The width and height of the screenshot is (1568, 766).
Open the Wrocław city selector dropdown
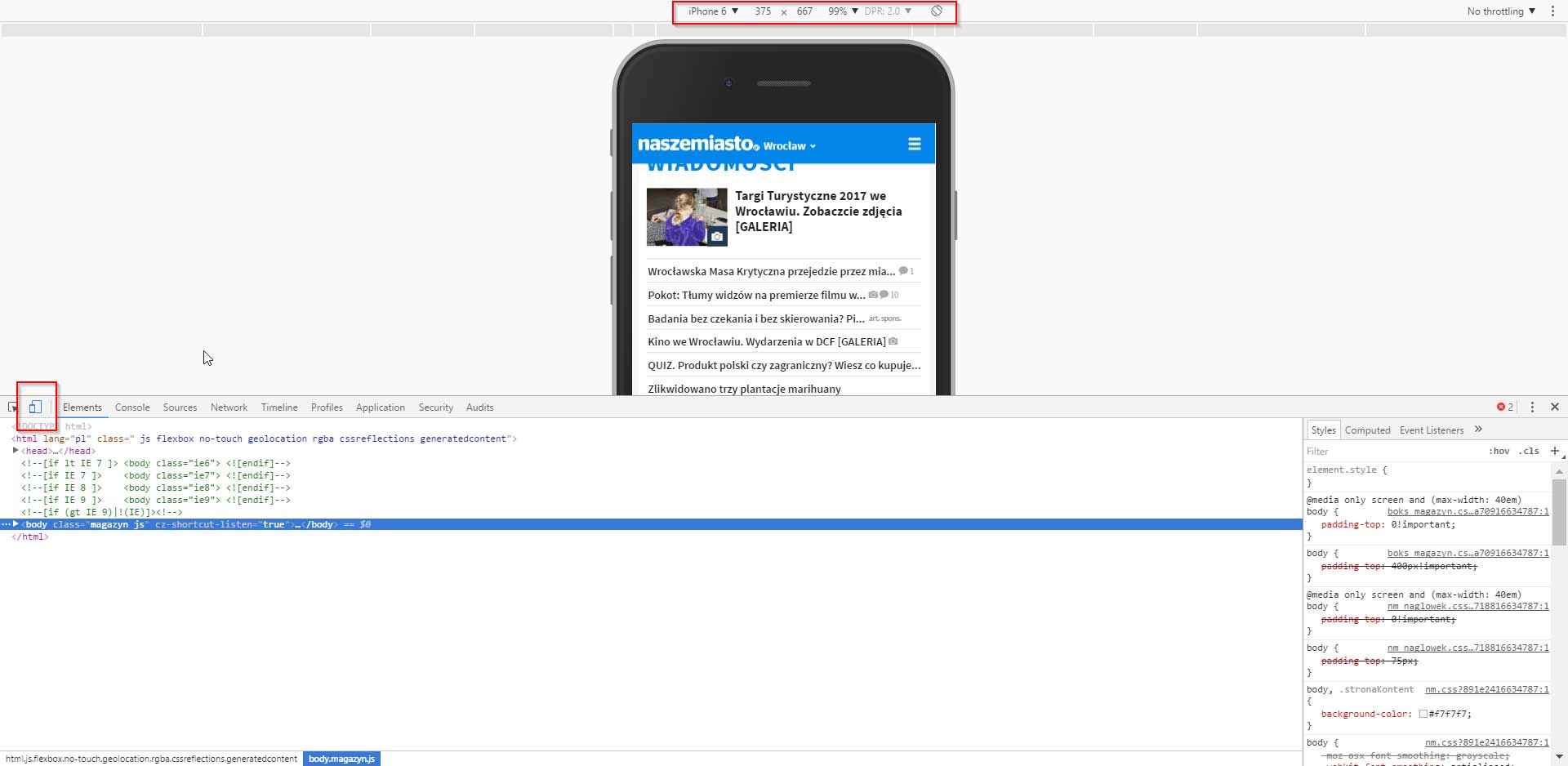click(x=790, y=146)
